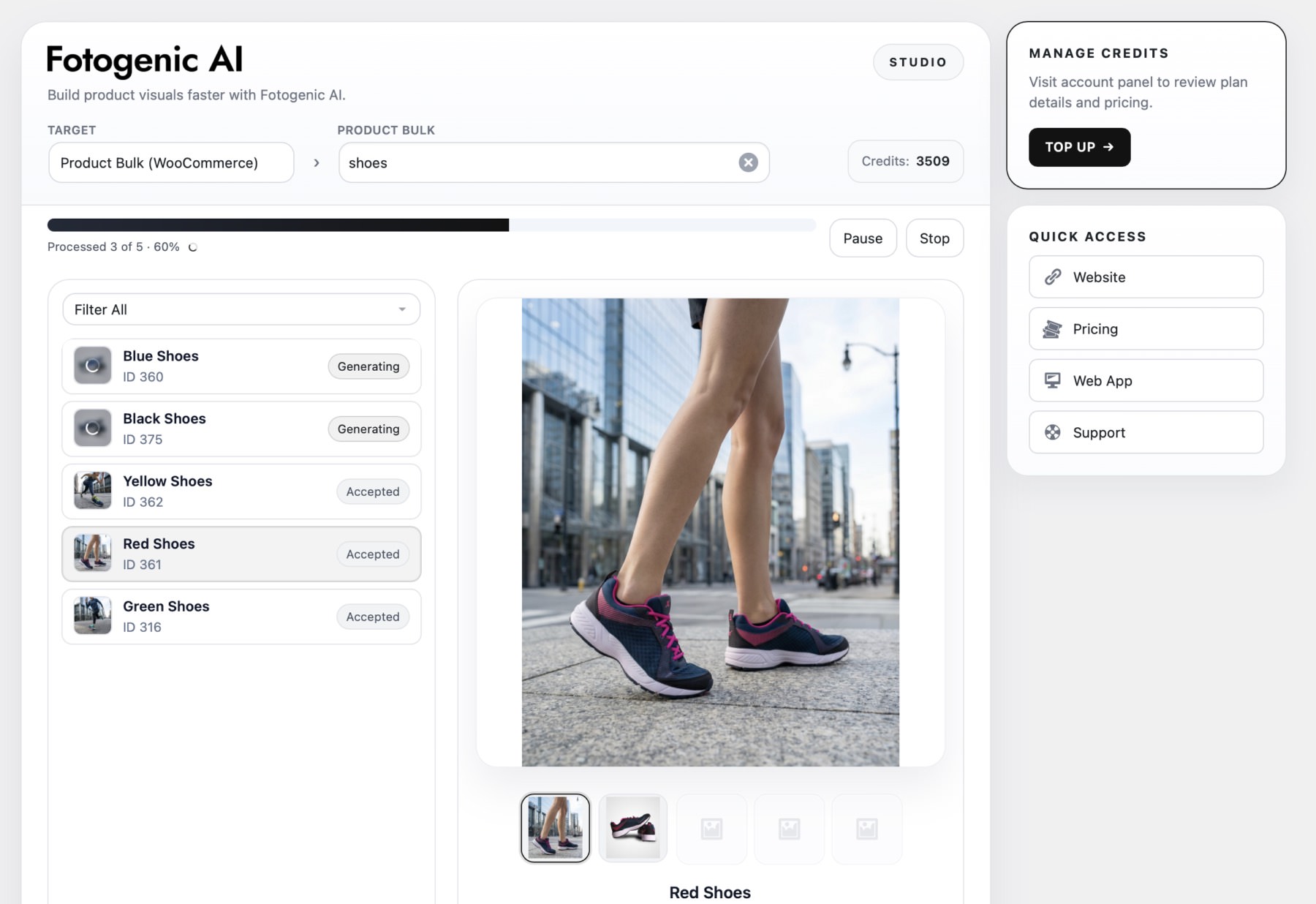The height and width of the screenshot is (904, 1316).
Task: Open the Support quick access link
Action: [1146, 432]
